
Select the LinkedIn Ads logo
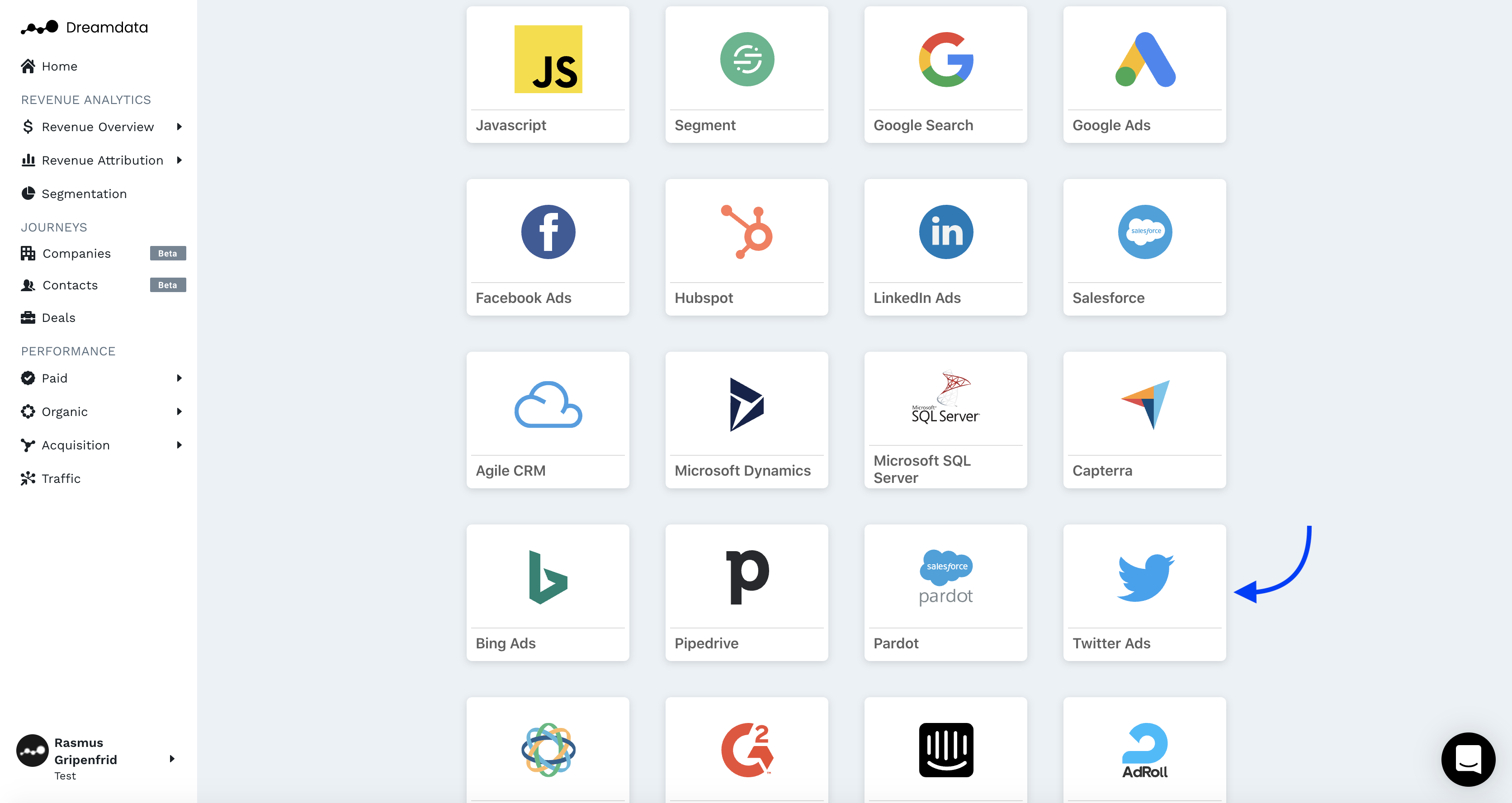coord(946,232)
